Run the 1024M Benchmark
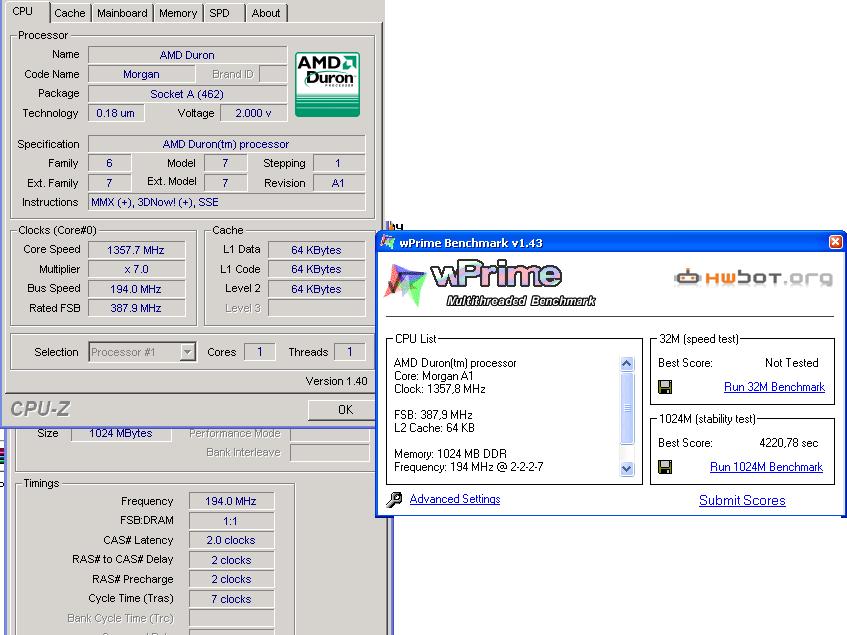The width and height of the screenshot is (847, 635). pos(766,467)
